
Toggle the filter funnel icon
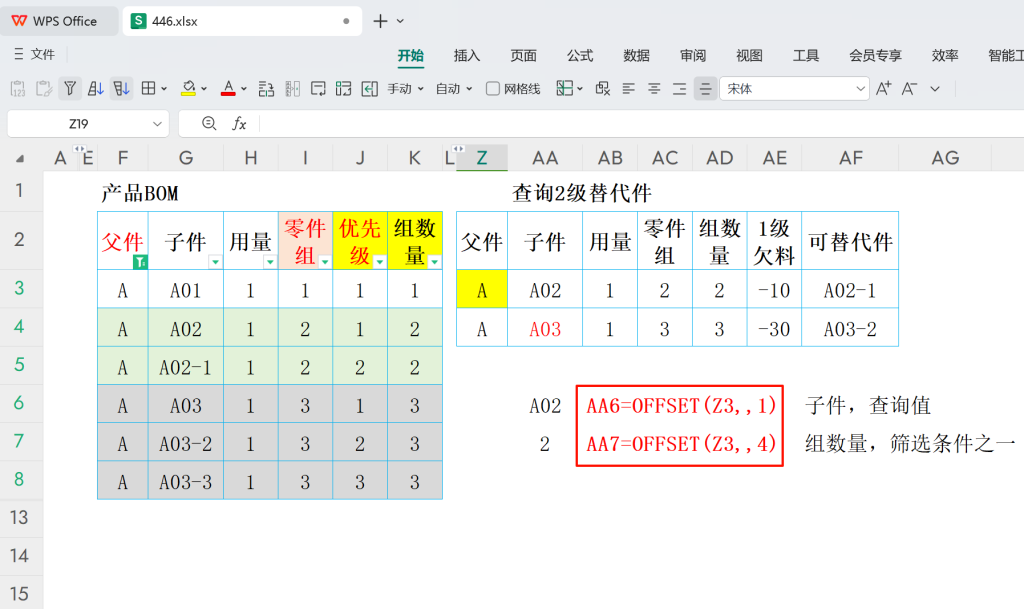point(70,89)
